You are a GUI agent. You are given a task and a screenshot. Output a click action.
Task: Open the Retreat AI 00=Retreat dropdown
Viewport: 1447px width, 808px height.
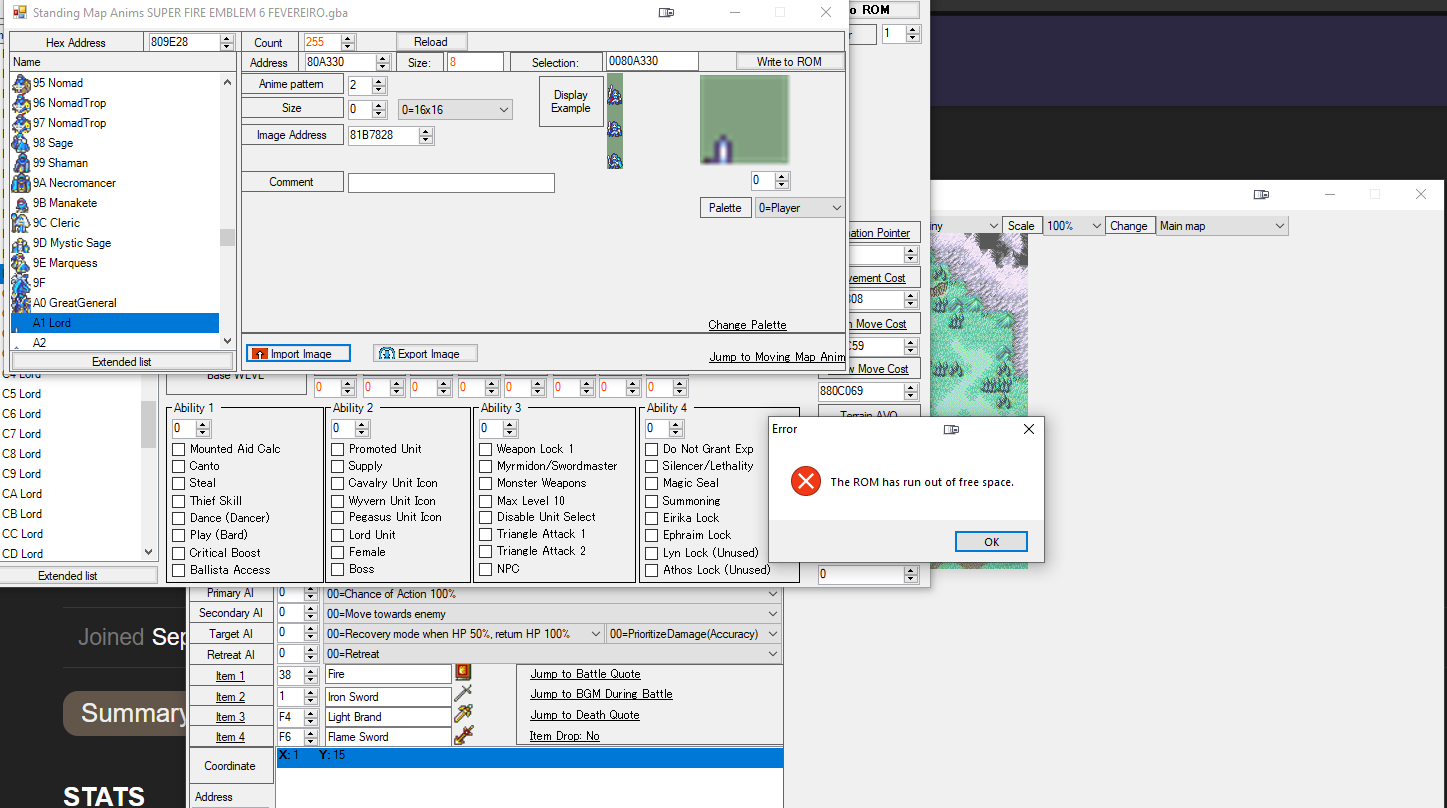click(552, 654)
